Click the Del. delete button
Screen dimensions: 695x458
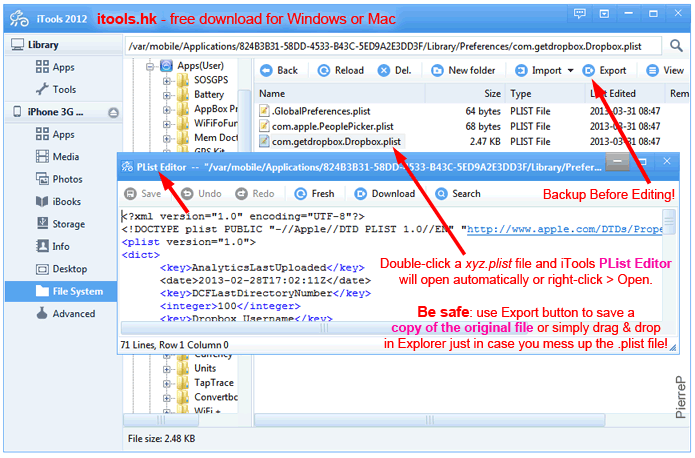pos(394,70)
